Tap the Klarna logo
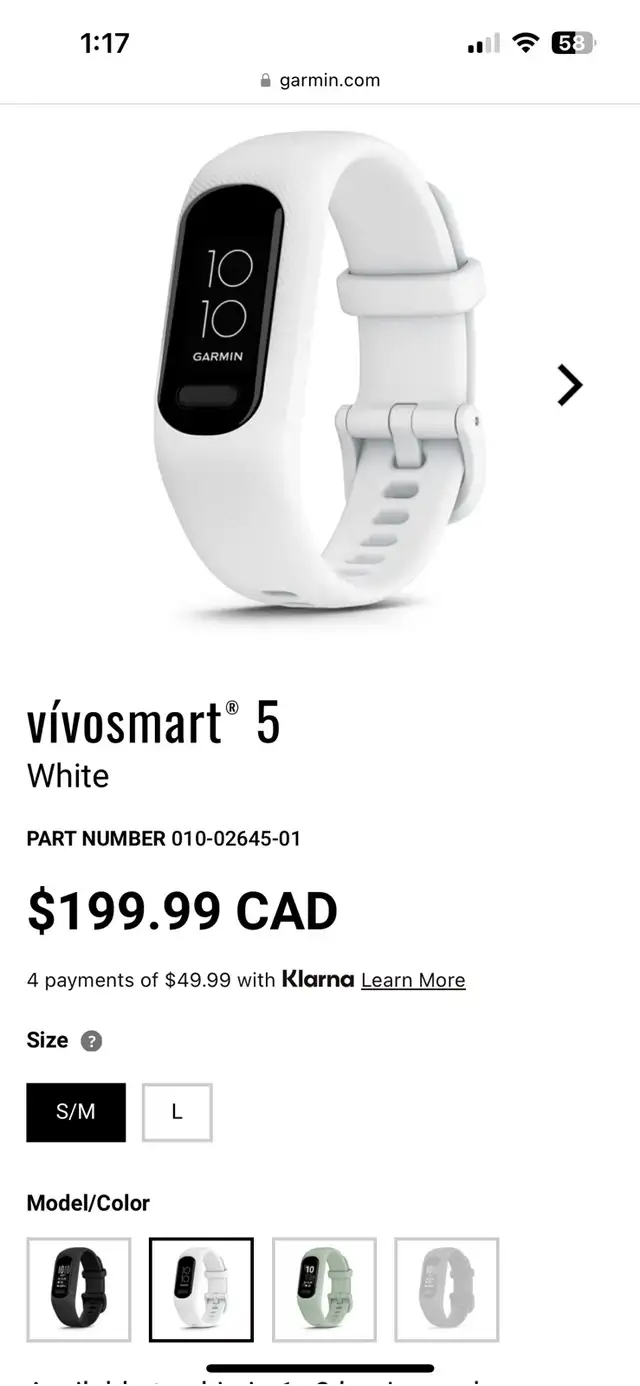Viewport: 640px width, 1386px height. [317, 979]
